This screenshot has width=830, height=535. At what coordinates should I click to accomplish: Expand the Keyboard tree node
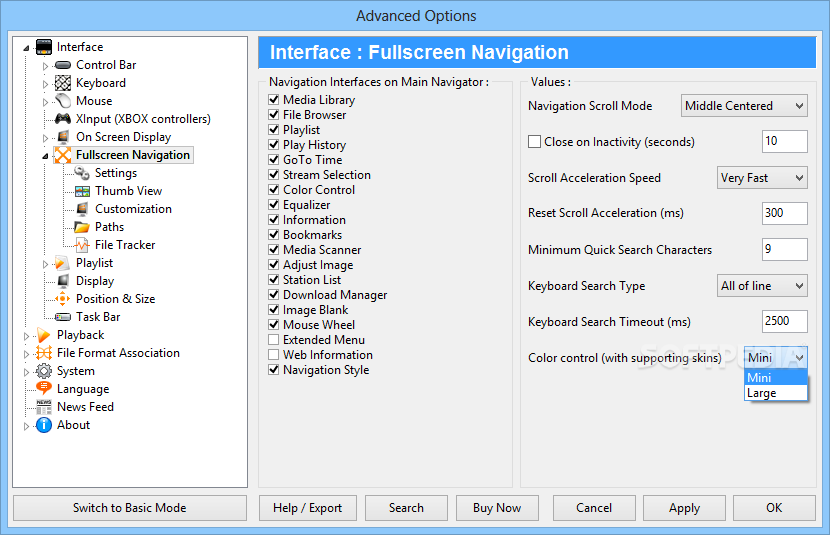pos(46,84)
